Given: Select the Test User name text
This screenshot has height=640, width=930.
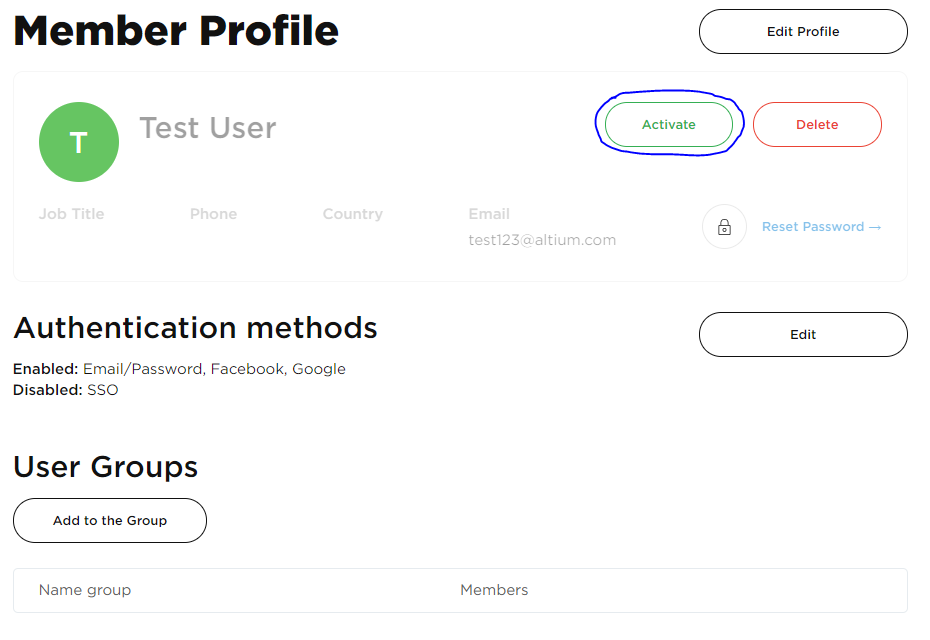Looking at the screenshot, I should (x=208, y=128).
